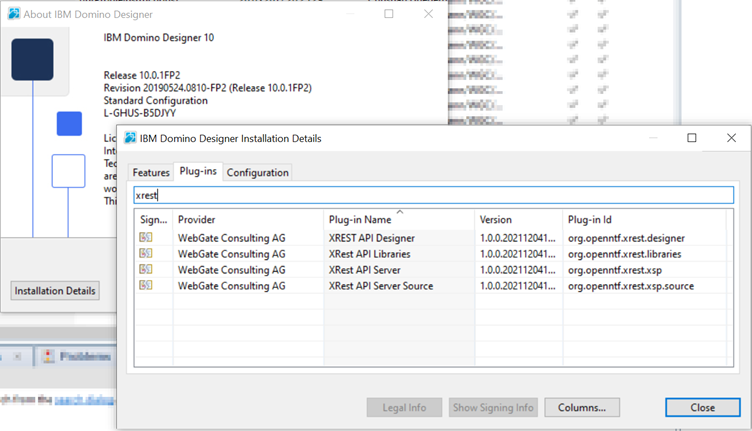
Task: Maximize the About IBM Domino Designer window
Action: click(x=389, y=14)
